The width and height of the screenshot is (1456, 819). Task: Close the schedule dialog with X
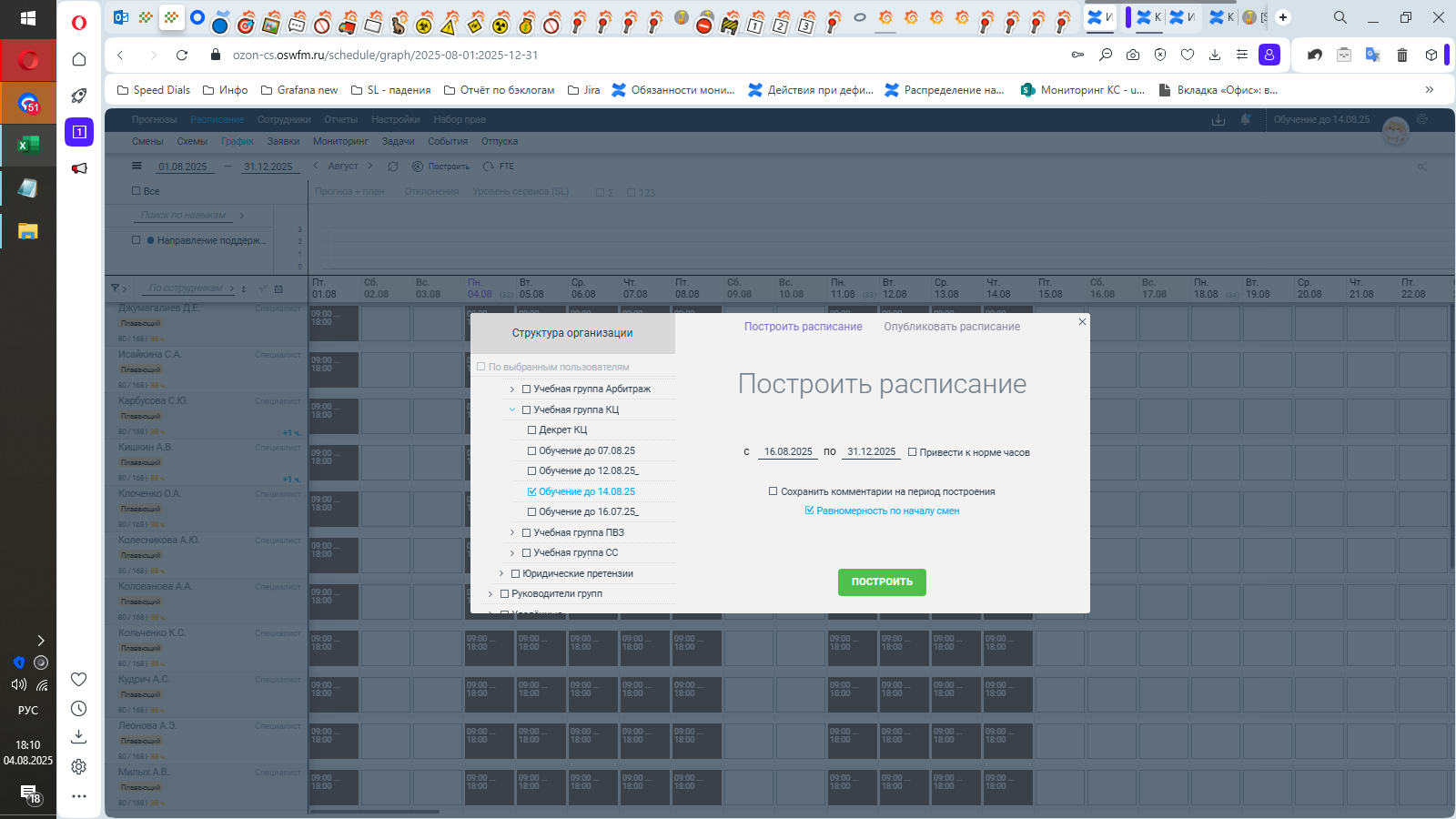tap(1082, 321)
